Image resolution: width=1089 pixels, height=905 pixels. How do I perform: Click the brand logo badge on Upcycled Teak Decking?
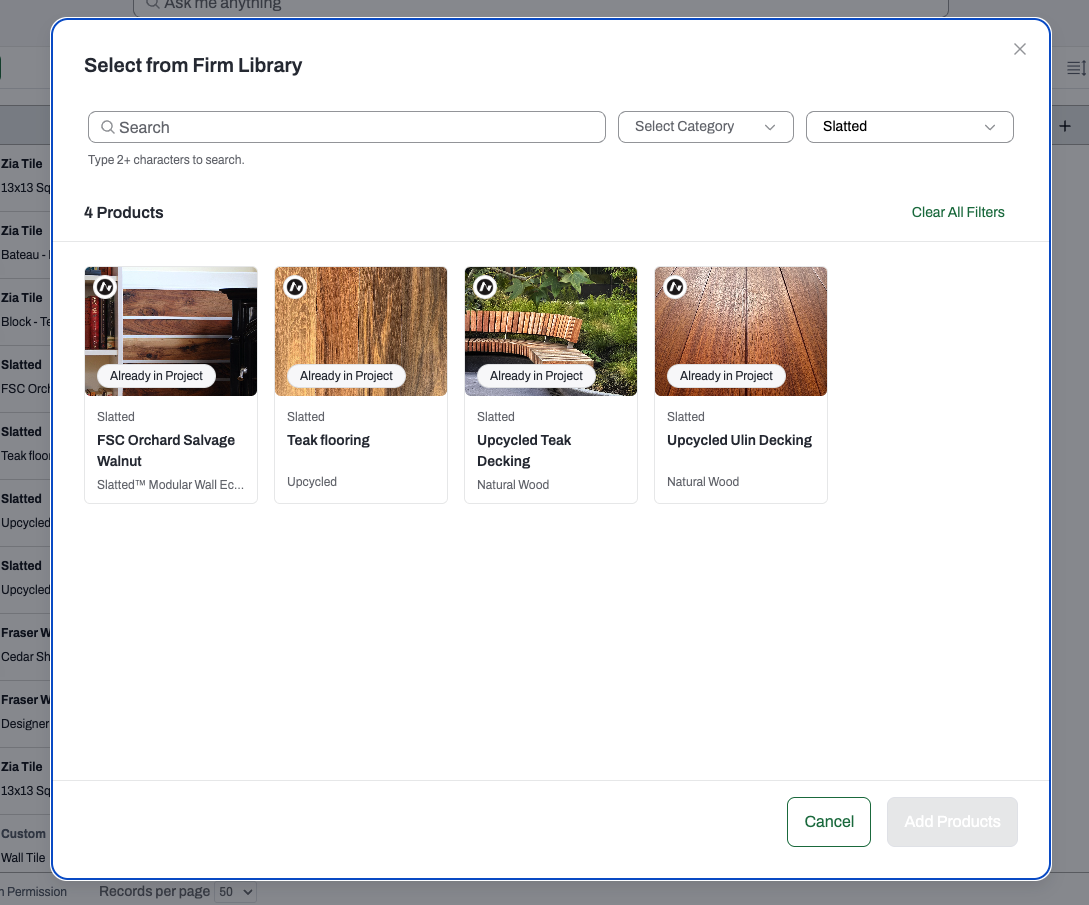tap(485, 287)
